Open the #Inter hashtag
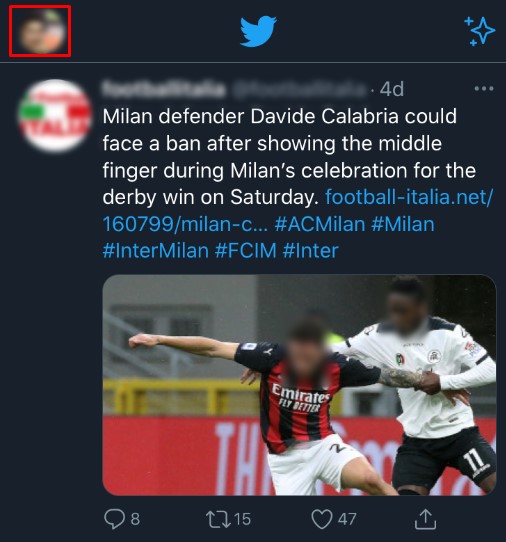 pyautogui.click(x=310, y=251)
